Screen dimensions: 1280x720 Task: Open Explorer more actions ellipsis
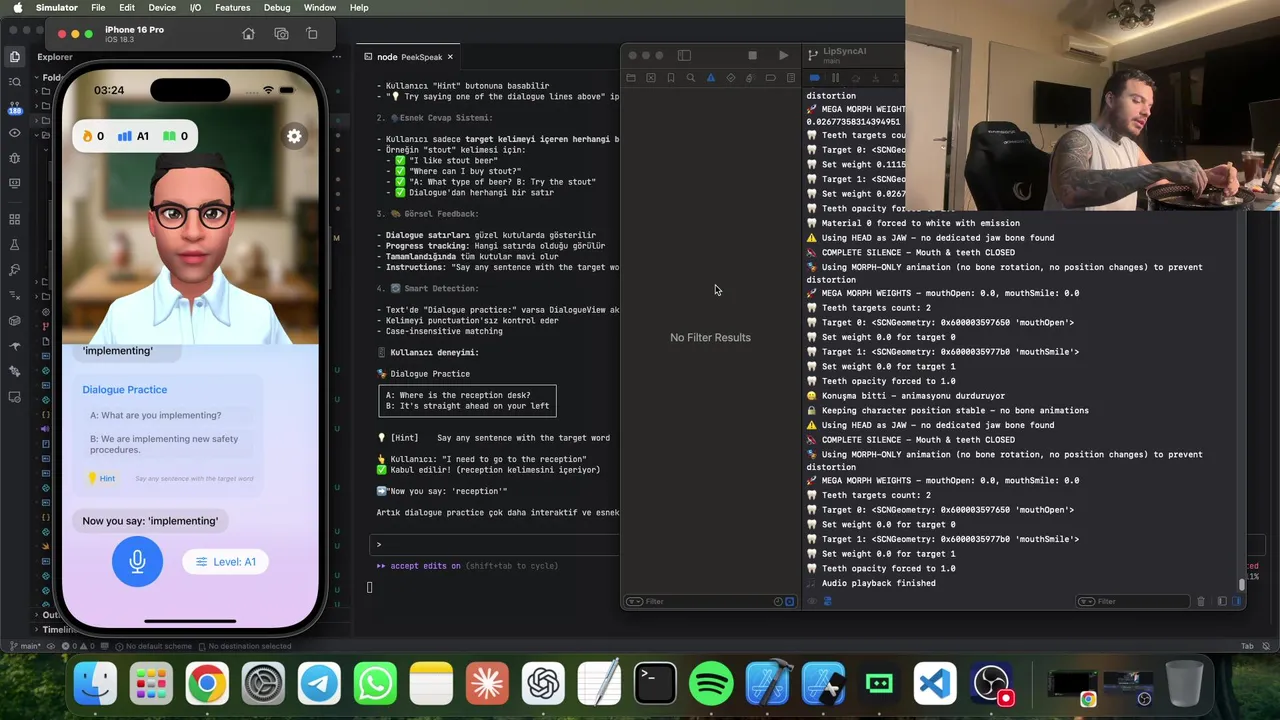point(337,57)
